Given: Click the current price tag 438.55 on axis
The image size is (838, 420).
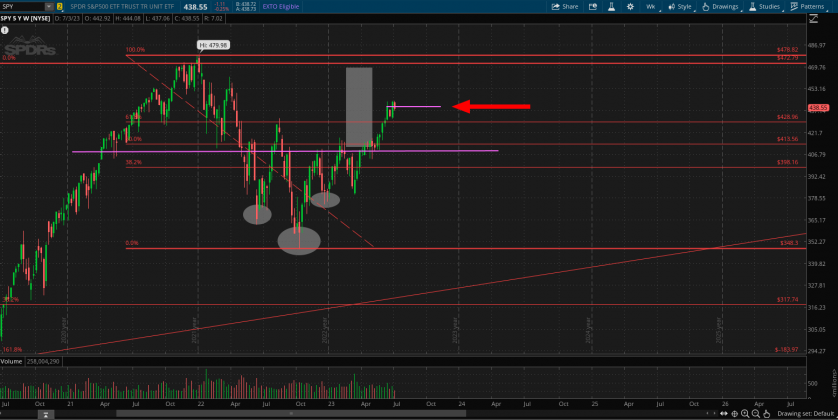Looking at the screenshot, I should tap(818, 108).
